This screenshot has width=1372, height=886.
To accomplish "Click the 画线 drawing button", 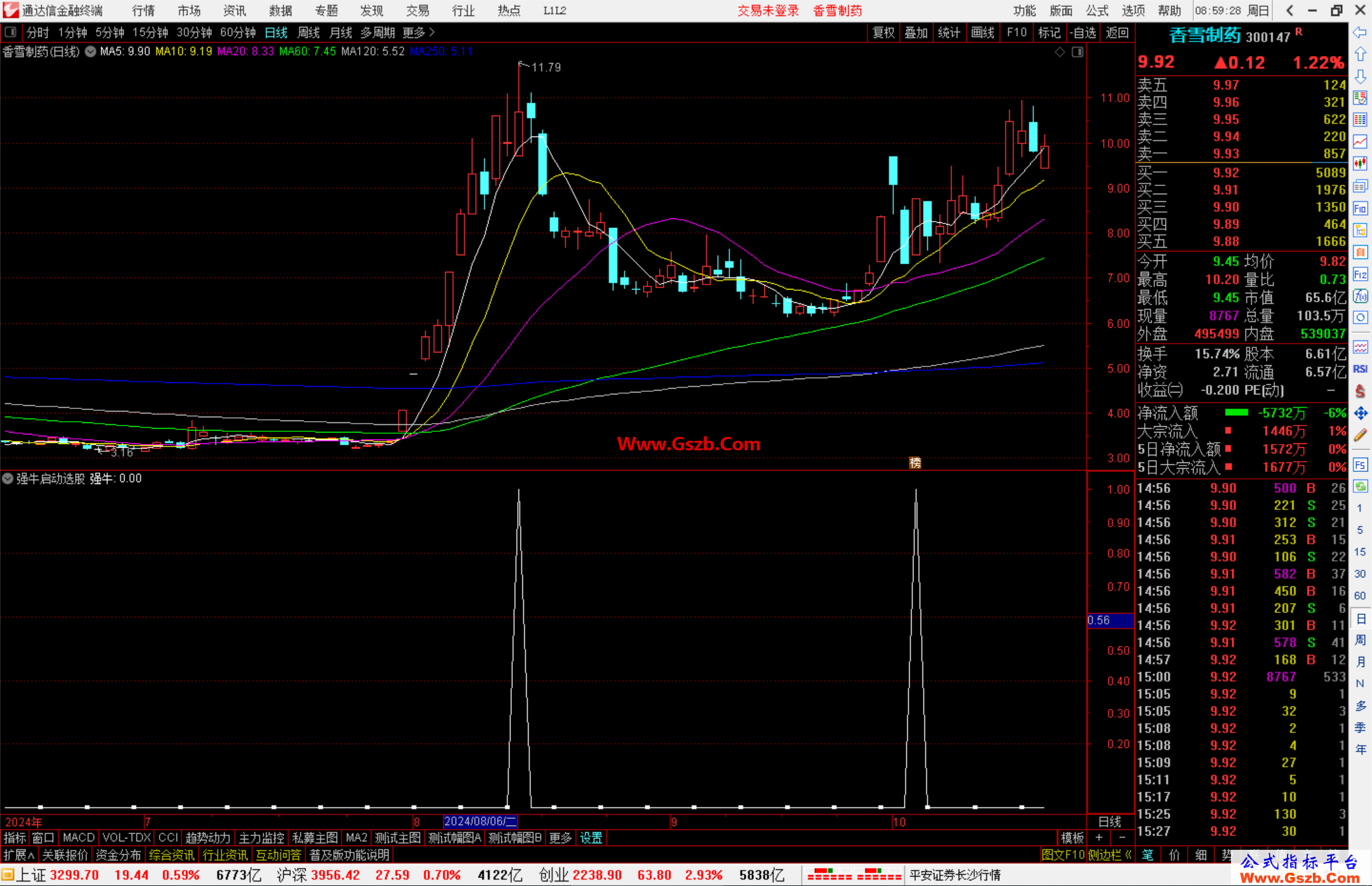I will 983,32.
